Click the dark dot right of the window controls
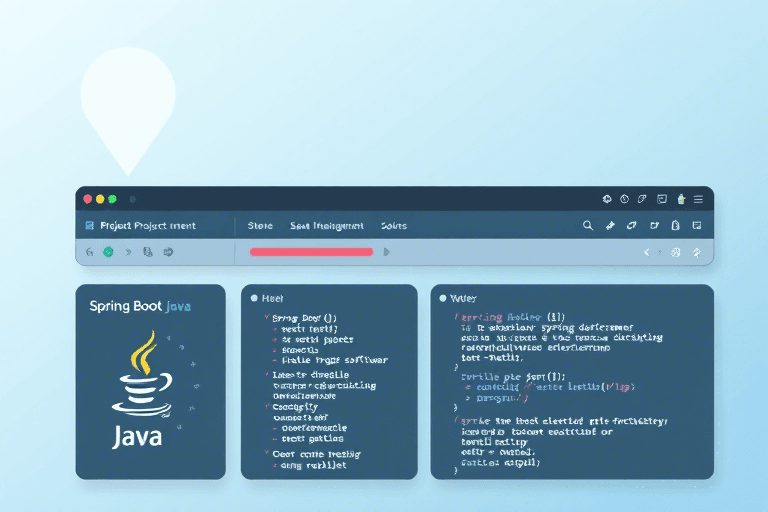This screenshot has width=768, height=512. pos(133,199)
